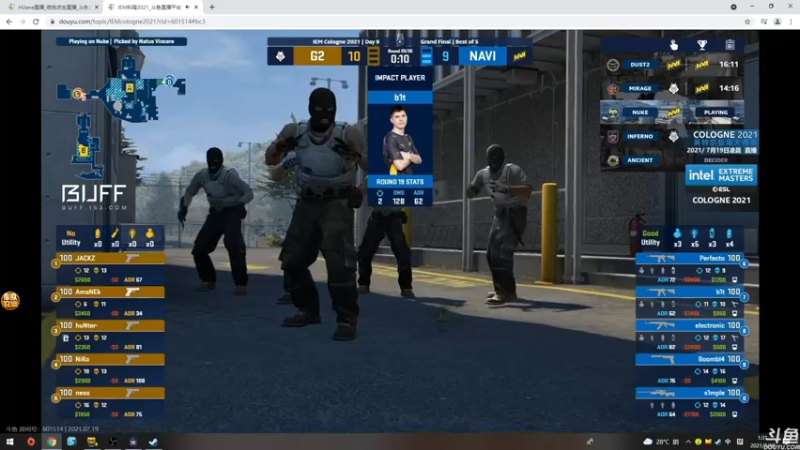The height and width of the screenshot is (450, 800).
Task: Click the clipboard icon in the stream overlay
Action: pos(730,45)
